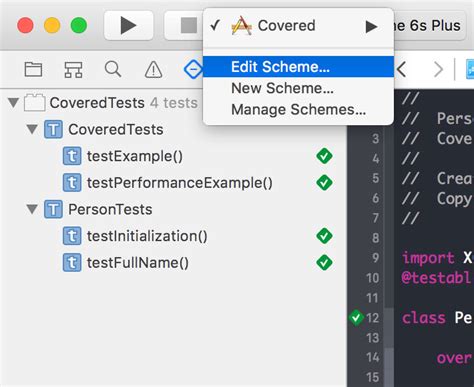This screenshot has width=474, height=387.
Task: Click the testFullName() passed status diamond
Action: coord(324,263)
